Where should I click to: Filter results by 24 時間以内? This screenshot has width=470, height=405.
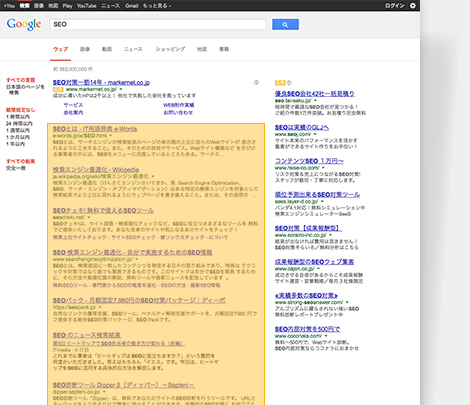19,123
